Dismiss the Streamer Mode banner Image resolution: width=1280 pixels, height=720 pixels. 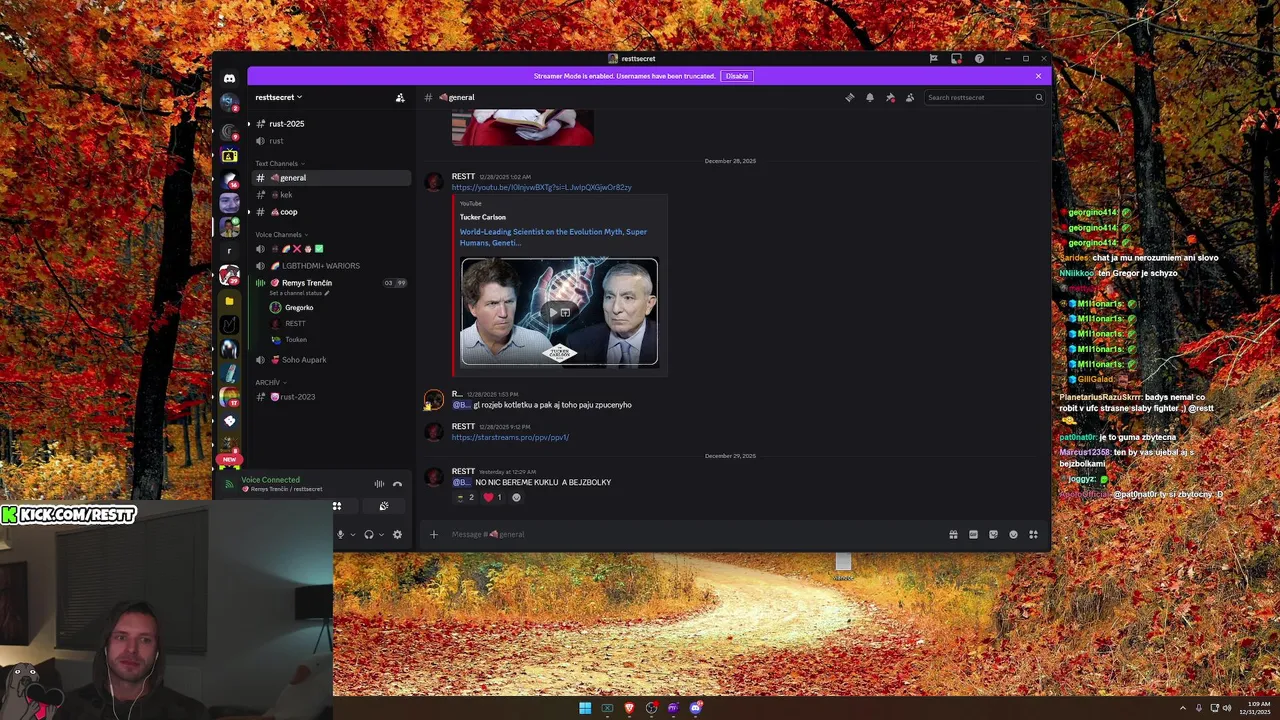click(x=1038, y=76)
